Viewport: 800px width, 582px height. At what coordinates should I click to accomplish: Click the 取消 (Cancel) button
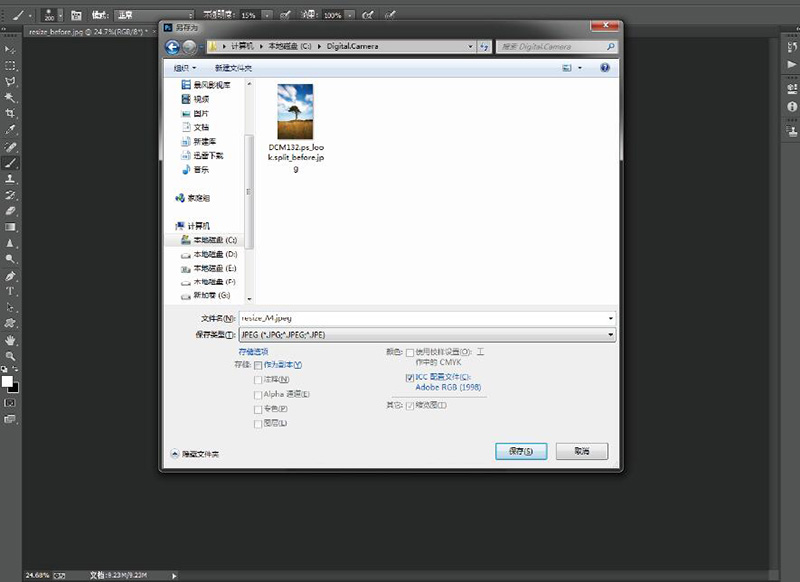pyautogui.click(x=581, y=451)
